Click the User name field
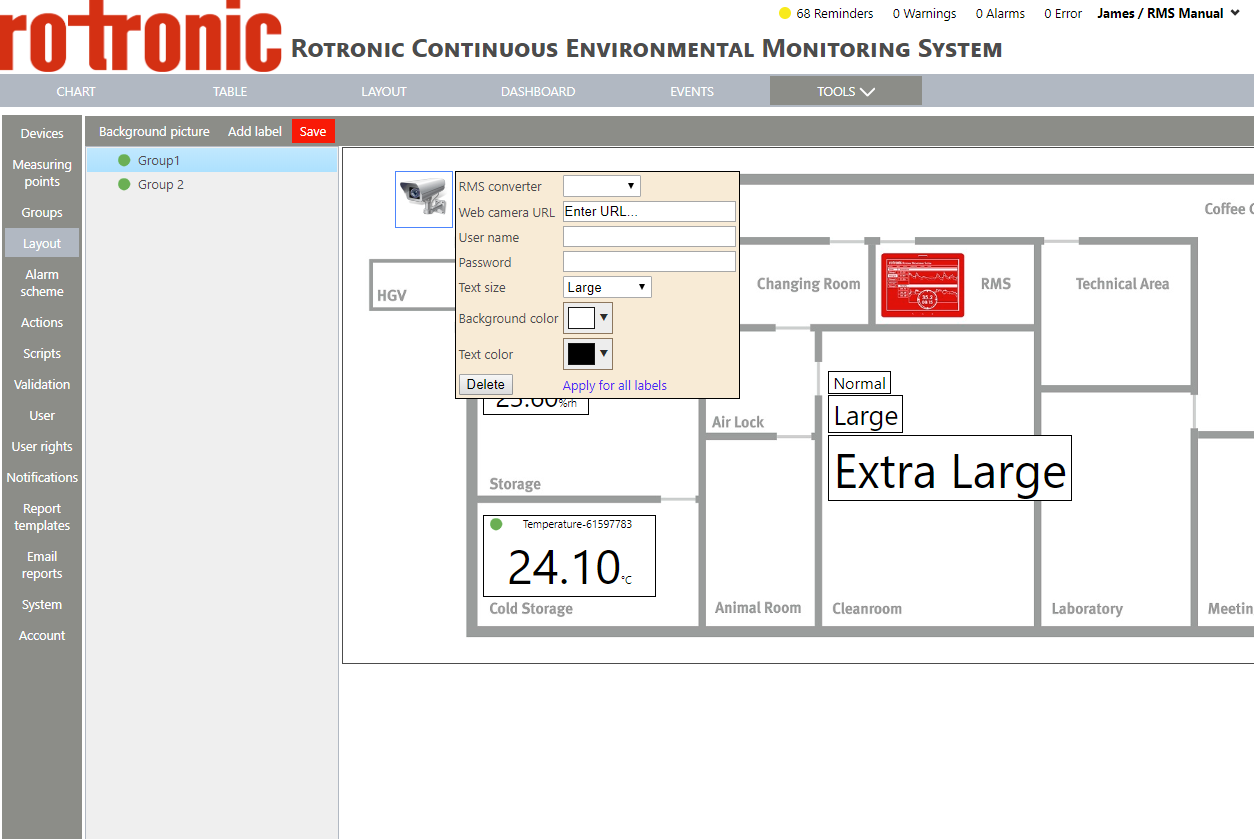 [650, 237]
